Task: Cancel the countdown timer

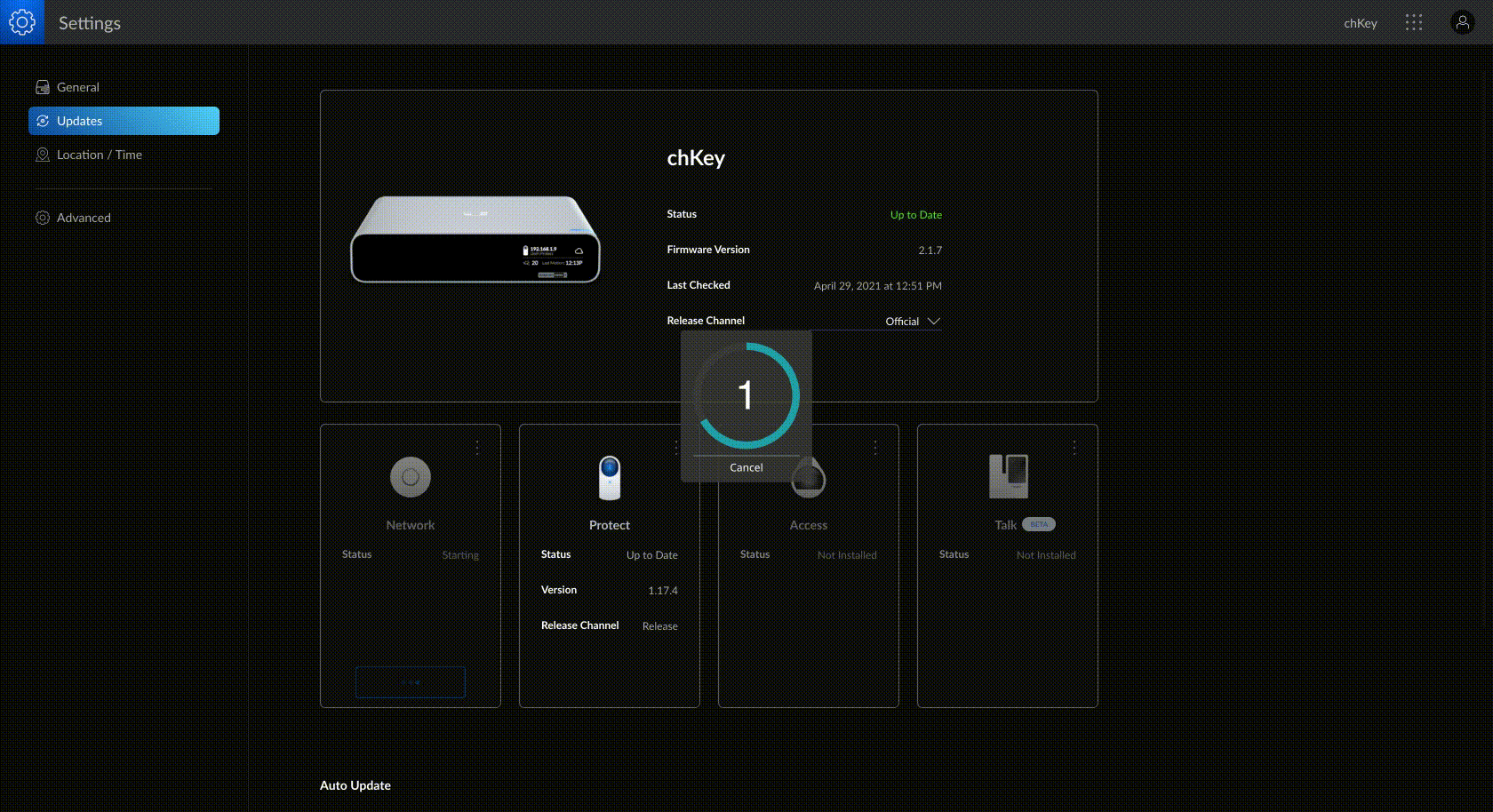Action: 746,467
